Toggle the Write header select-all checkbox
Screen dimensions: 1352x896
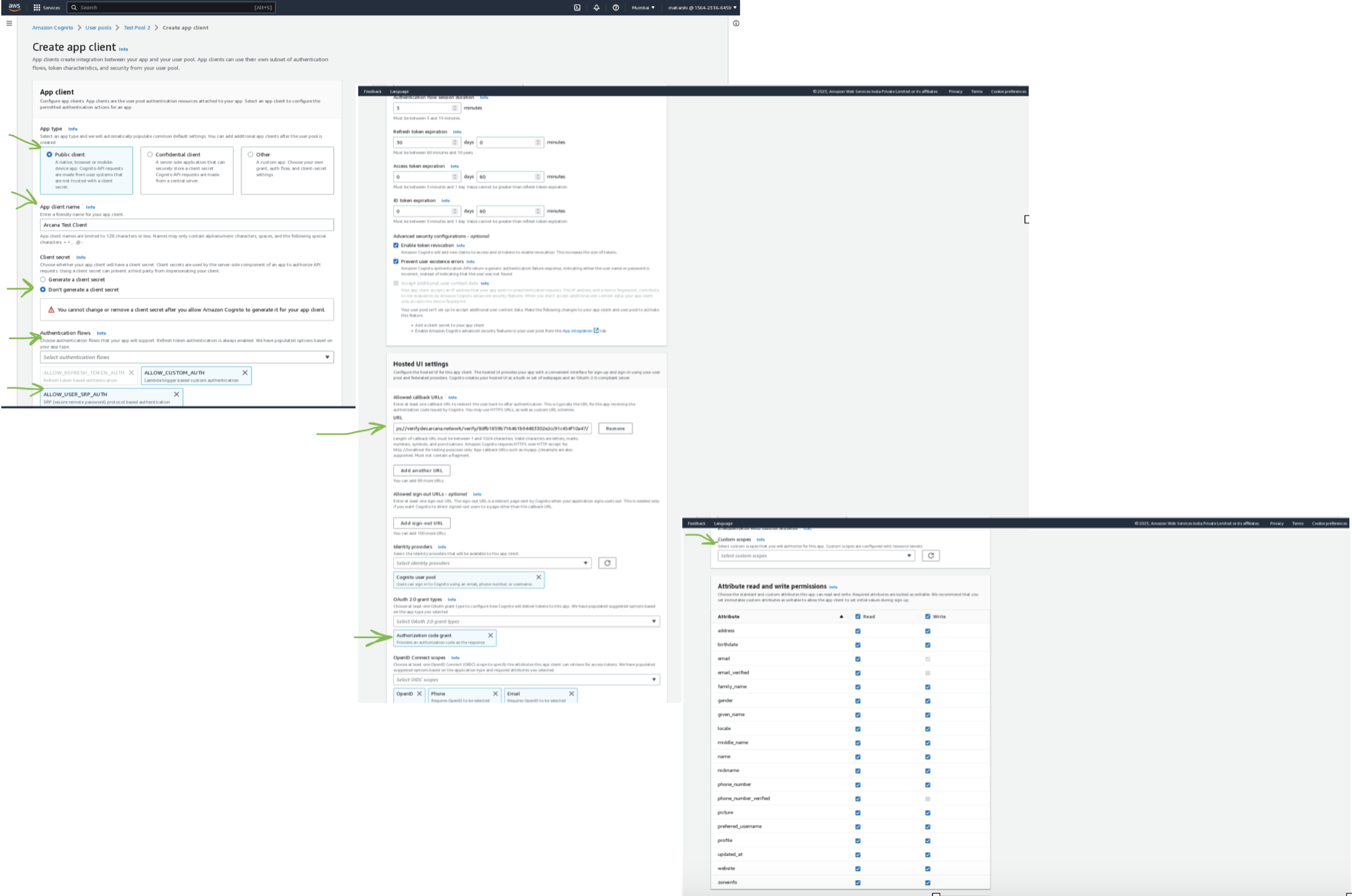(x=928, y=616)
